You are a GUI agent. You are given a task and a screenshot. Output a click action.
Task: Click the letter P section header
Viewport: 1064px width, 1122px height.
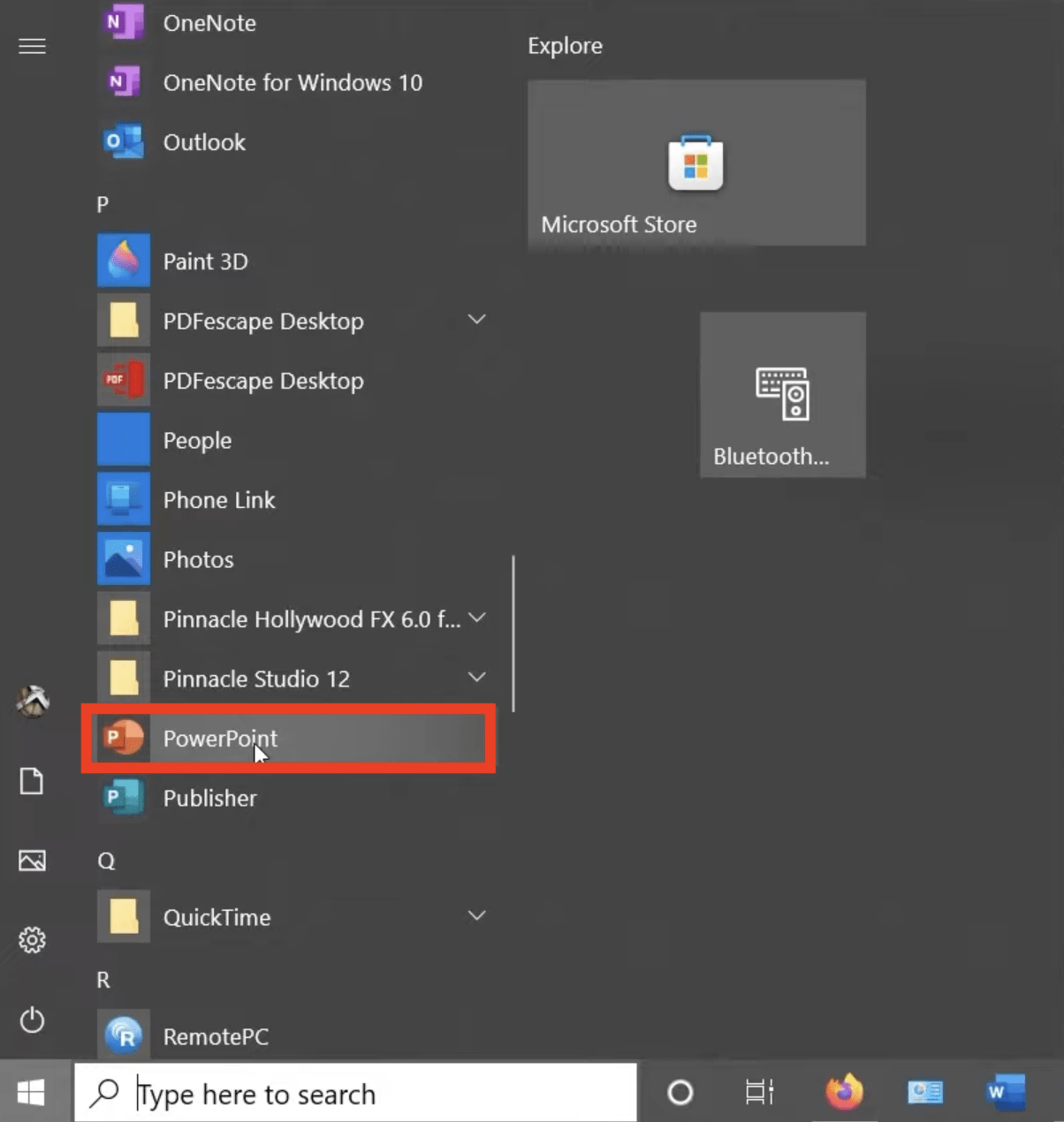point(103,204)
